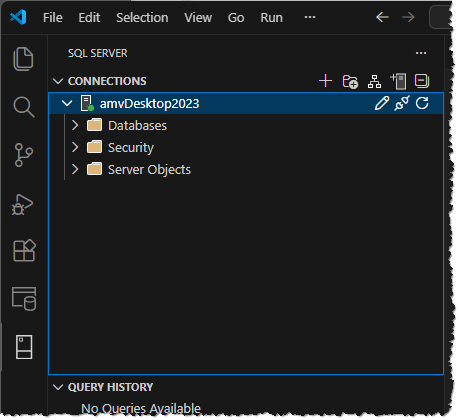Expand the Security node chevron

click(x=75, y=147)
